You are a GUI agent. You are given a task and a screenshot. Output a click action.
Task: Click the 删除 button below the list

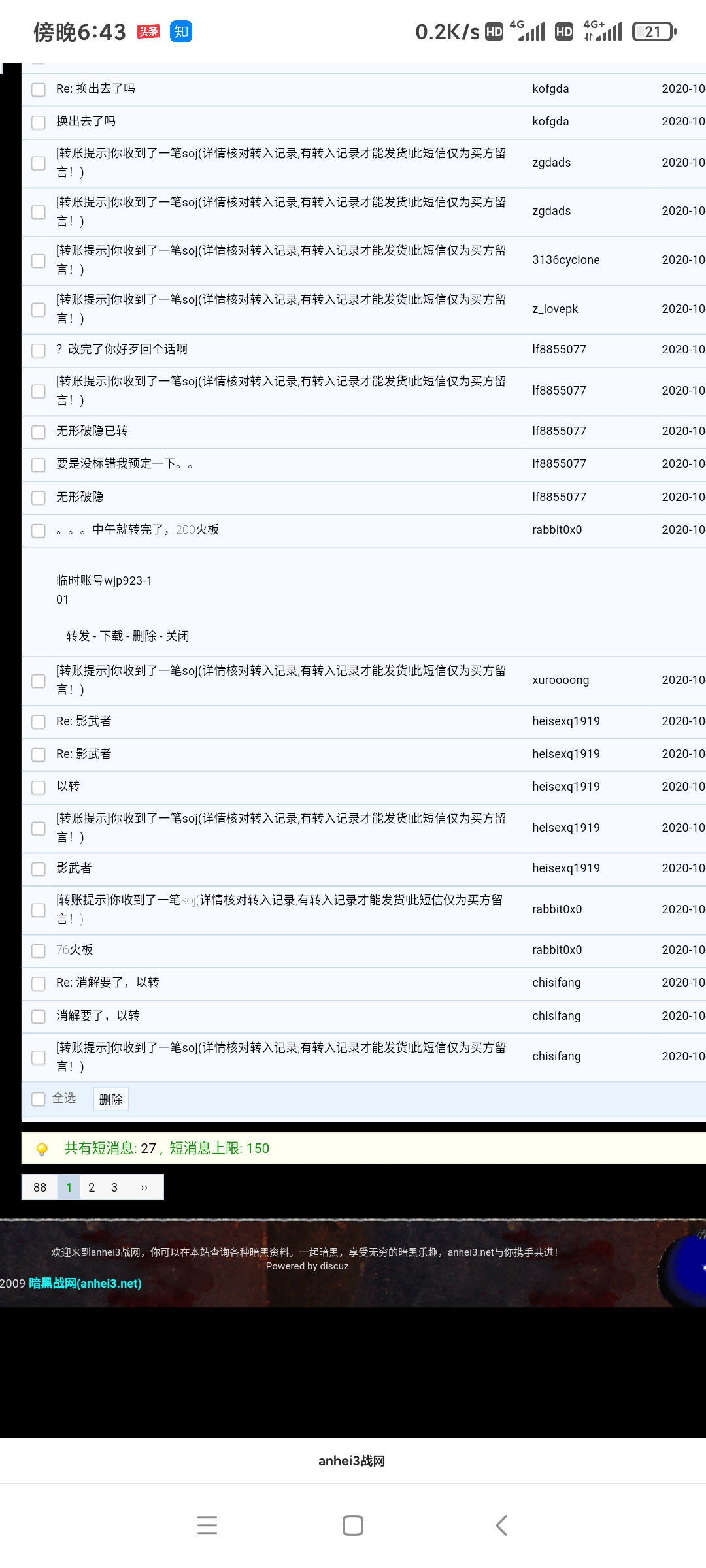[x=111, y=1100]
